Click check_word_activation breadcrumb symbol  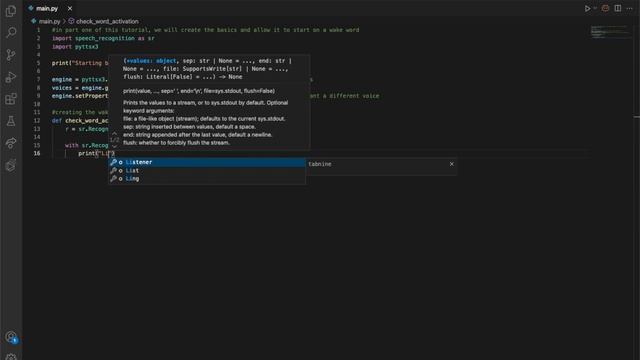pos(107,21)
